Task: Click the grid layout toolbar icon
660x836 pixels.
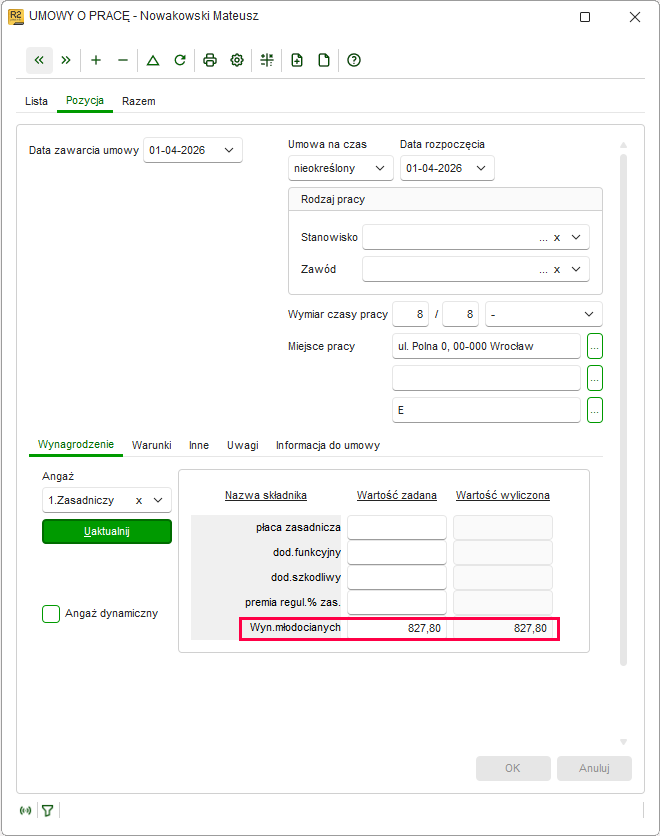Action: 267,60
